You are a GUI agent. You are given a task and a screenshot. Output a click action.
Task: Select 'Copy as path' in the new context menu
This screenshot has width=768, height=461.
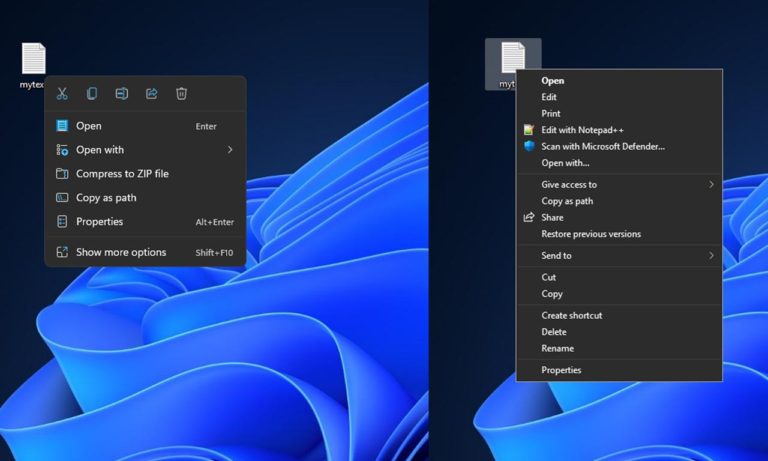click(145, 197)
